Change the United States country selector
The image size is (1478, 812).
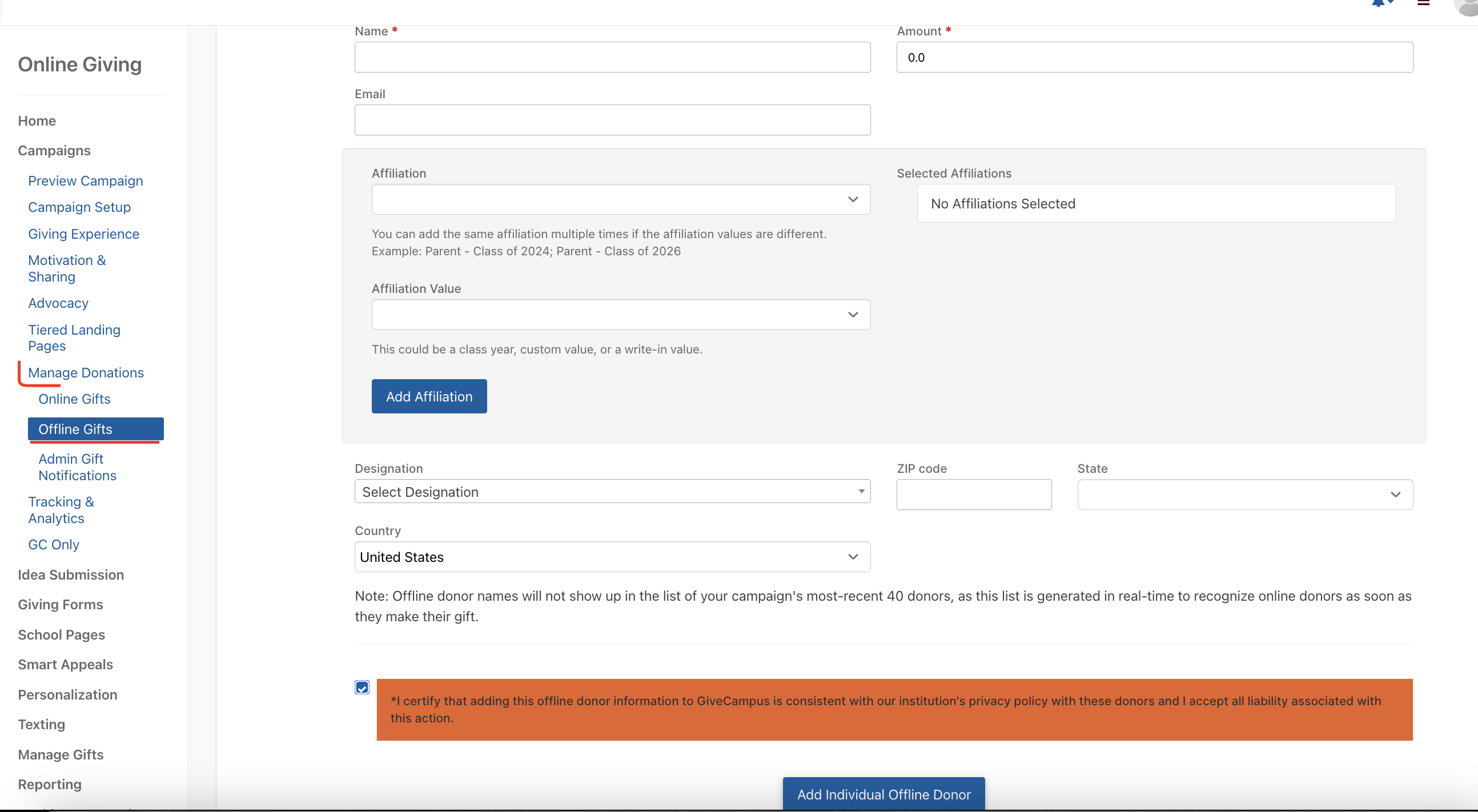pyautogui.click(x=612, y=557)
